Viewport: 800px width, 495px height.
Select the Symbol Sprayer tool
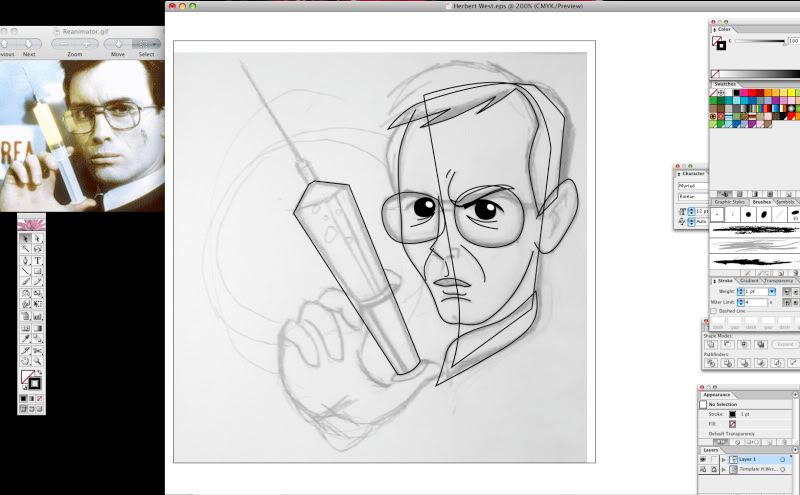click(x=25, y=316)
